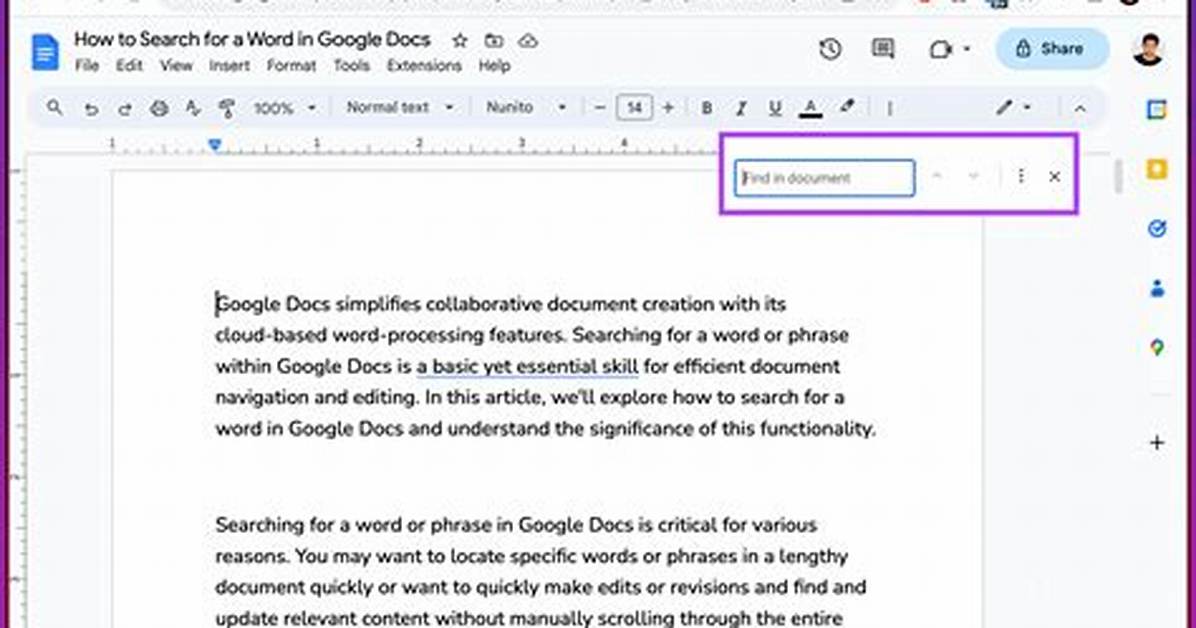Open the move-to-folder icon
The width and height of the screenshot is (1196, 628).
[x=494, y=40]
